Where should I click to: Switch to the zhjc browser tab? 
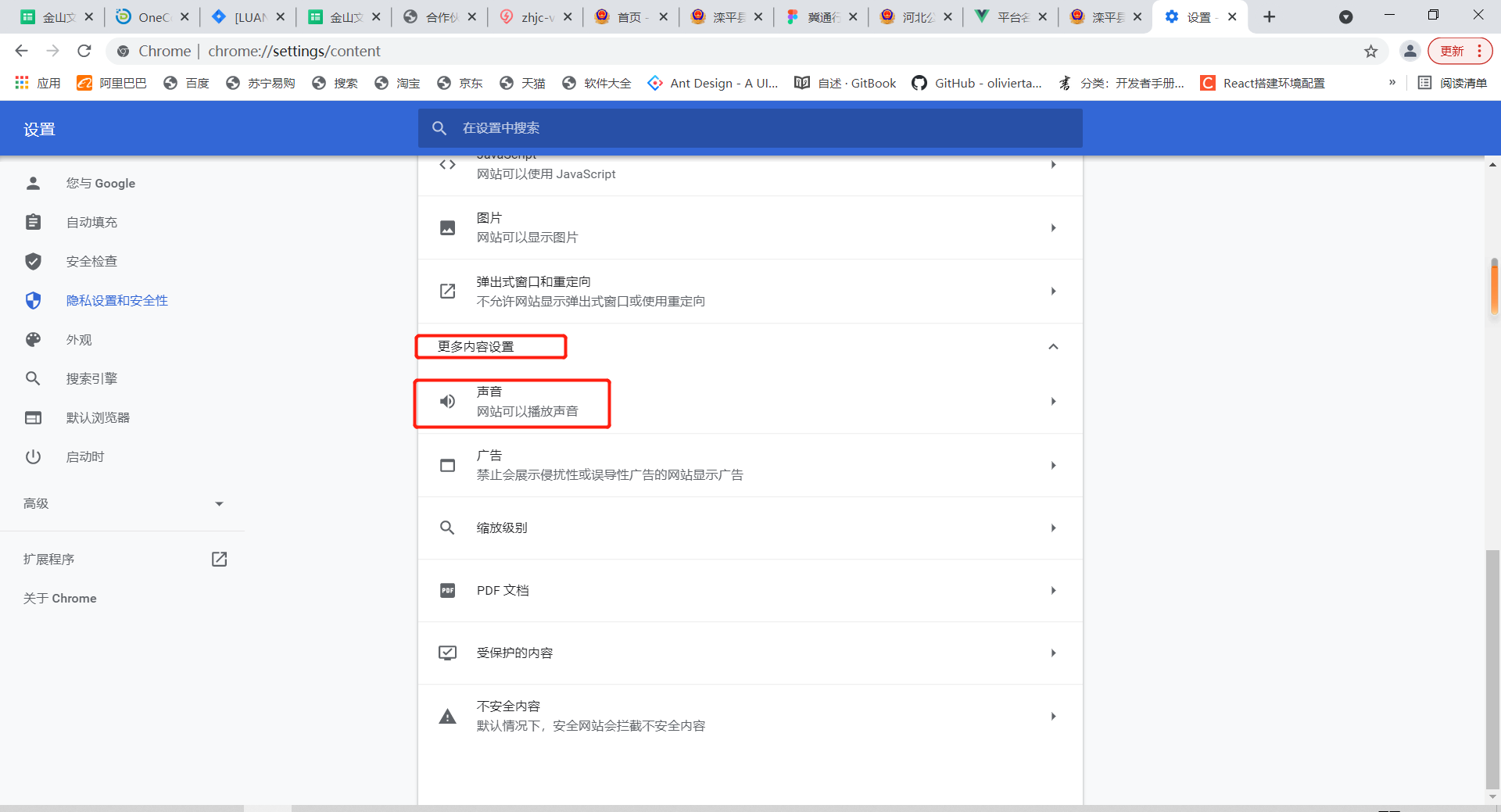coord(535,17)
